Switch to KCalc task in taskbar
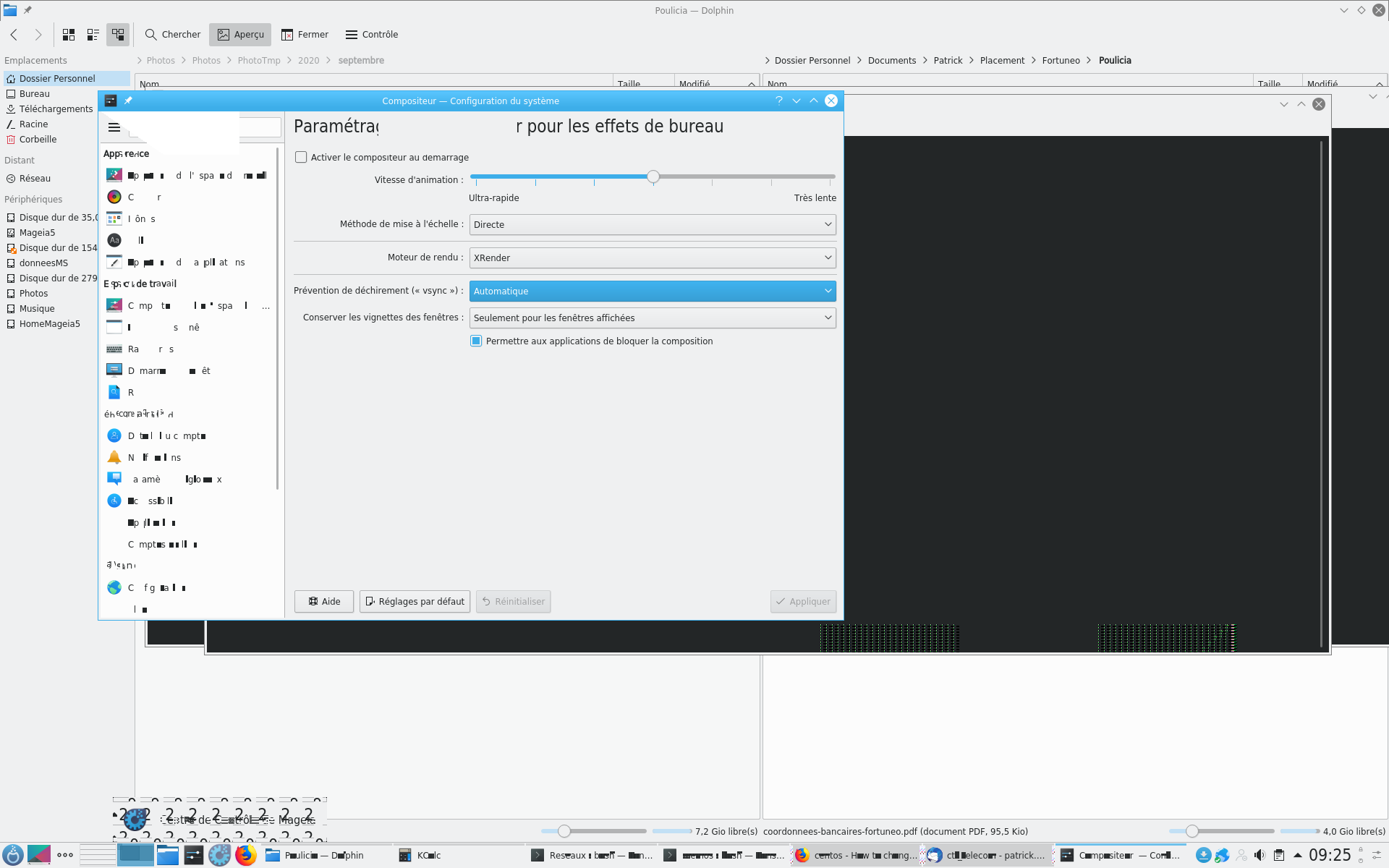This screenshot has width=1389, height=868. 459,855
